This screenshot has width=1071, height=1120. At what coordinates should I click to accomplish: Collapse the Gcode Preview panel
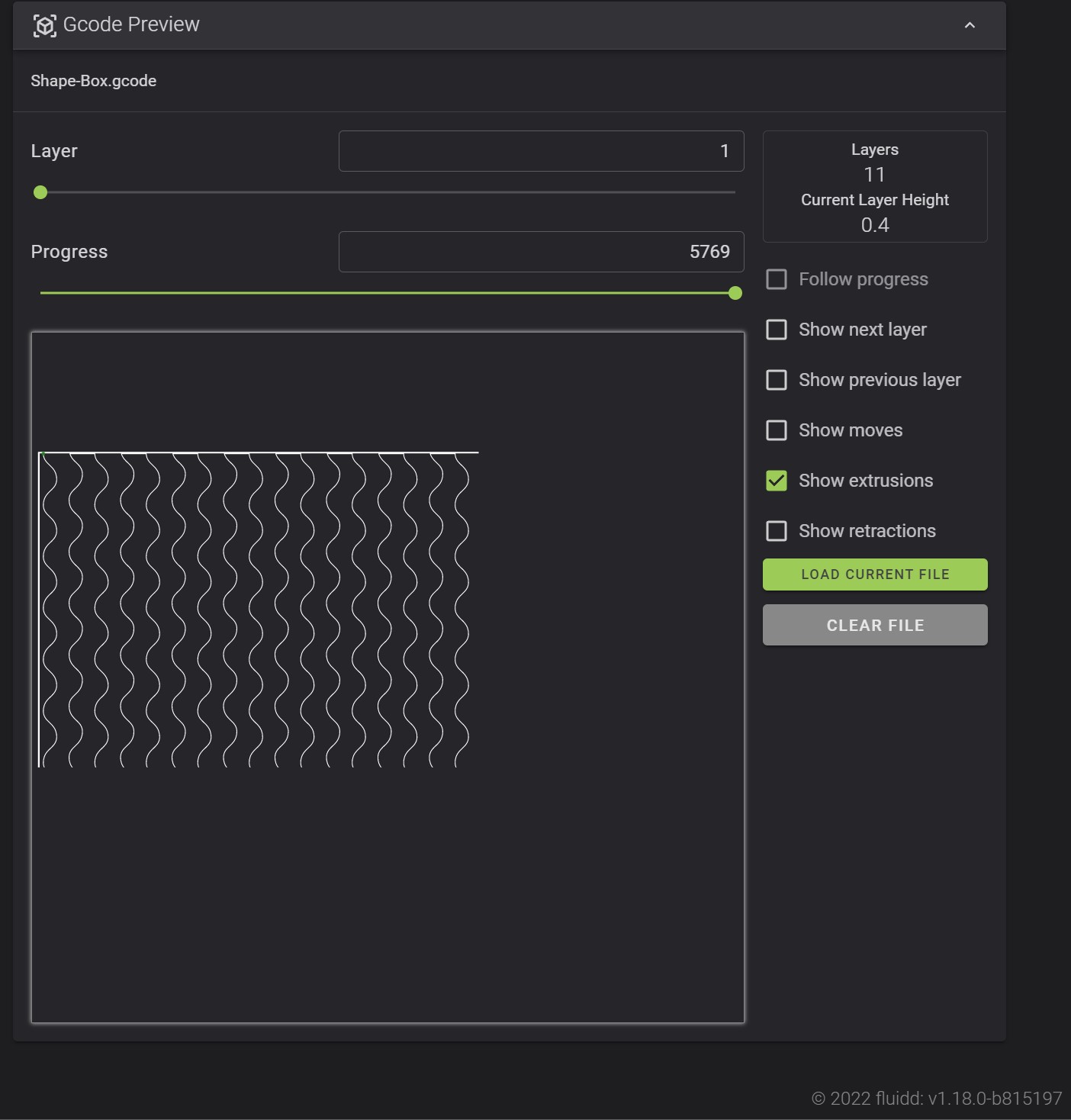click(x=970, y=24)
